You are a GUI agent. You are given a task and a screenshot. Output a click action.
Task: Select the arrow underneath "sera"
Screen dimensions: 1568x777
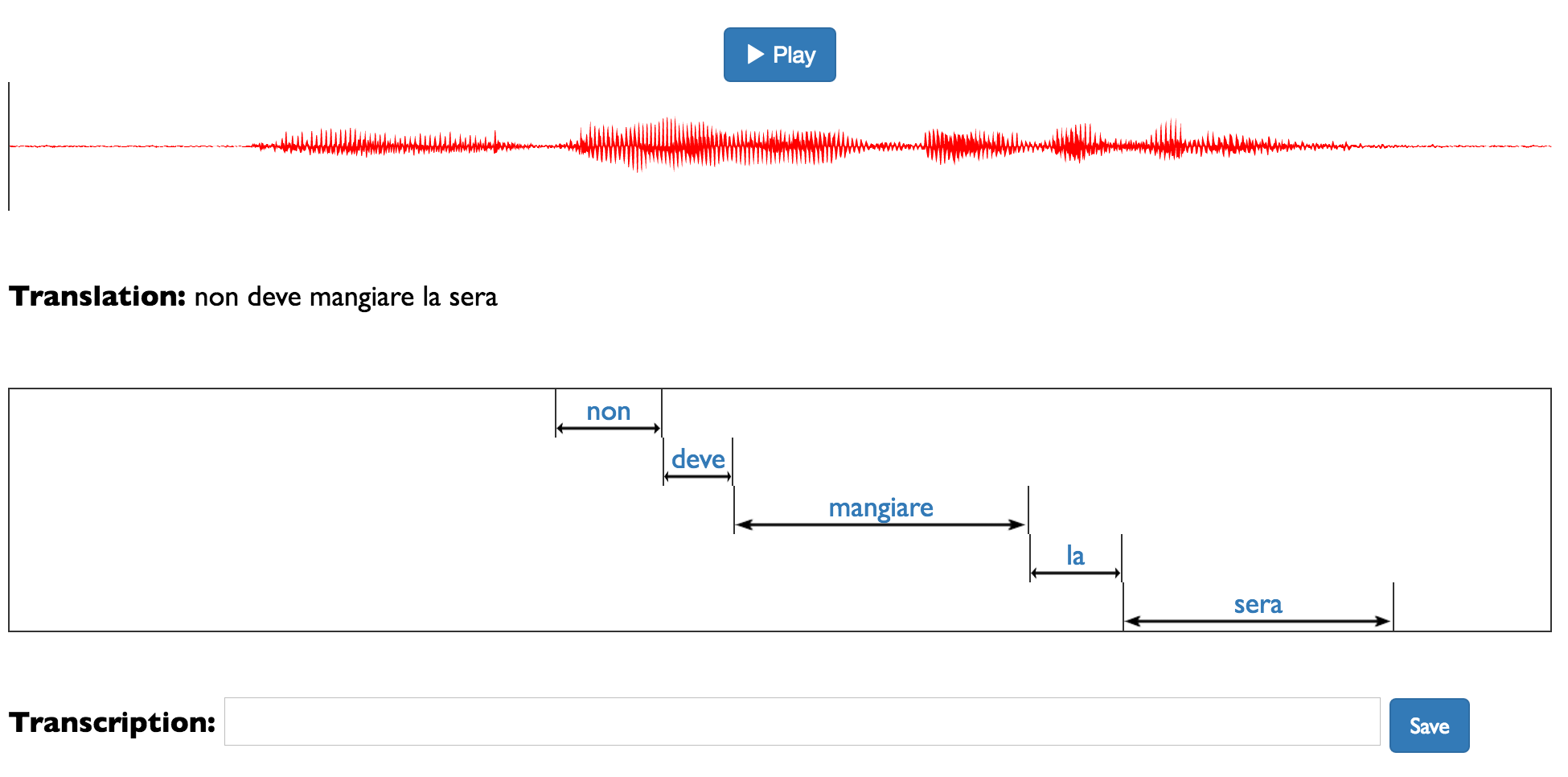tap(1258, 621)
